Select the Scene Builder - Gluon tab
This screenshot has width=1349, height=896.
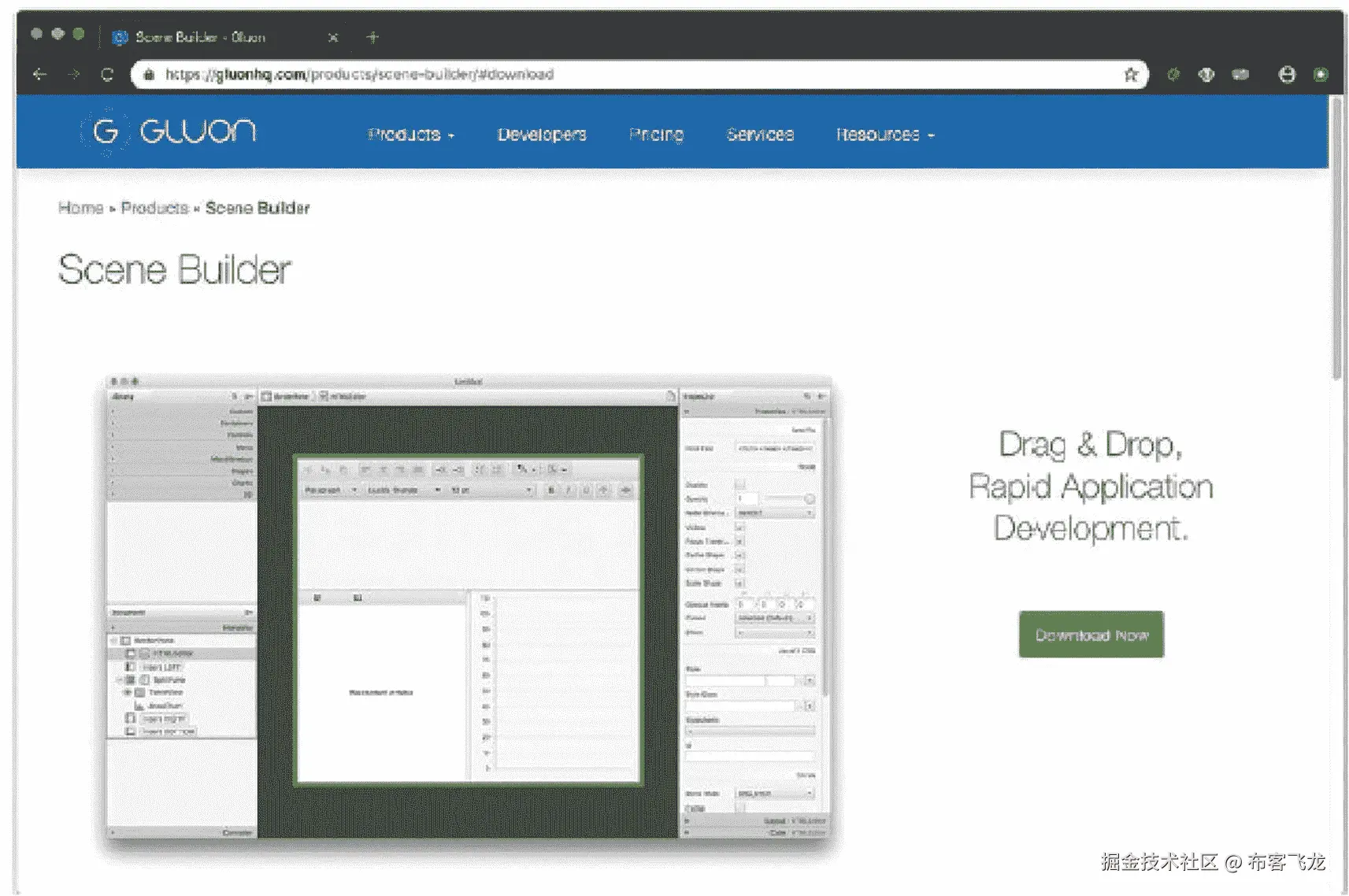tap(224, 37)
